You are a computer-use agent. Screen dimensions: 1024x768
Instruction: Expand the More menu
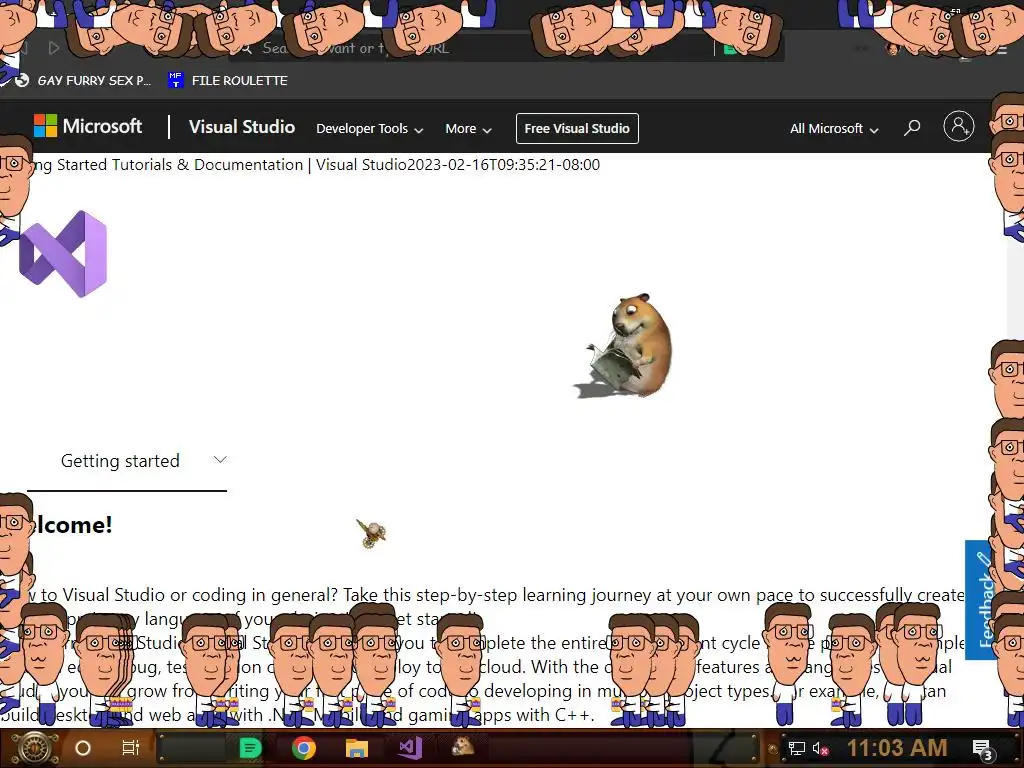point(468,129)
